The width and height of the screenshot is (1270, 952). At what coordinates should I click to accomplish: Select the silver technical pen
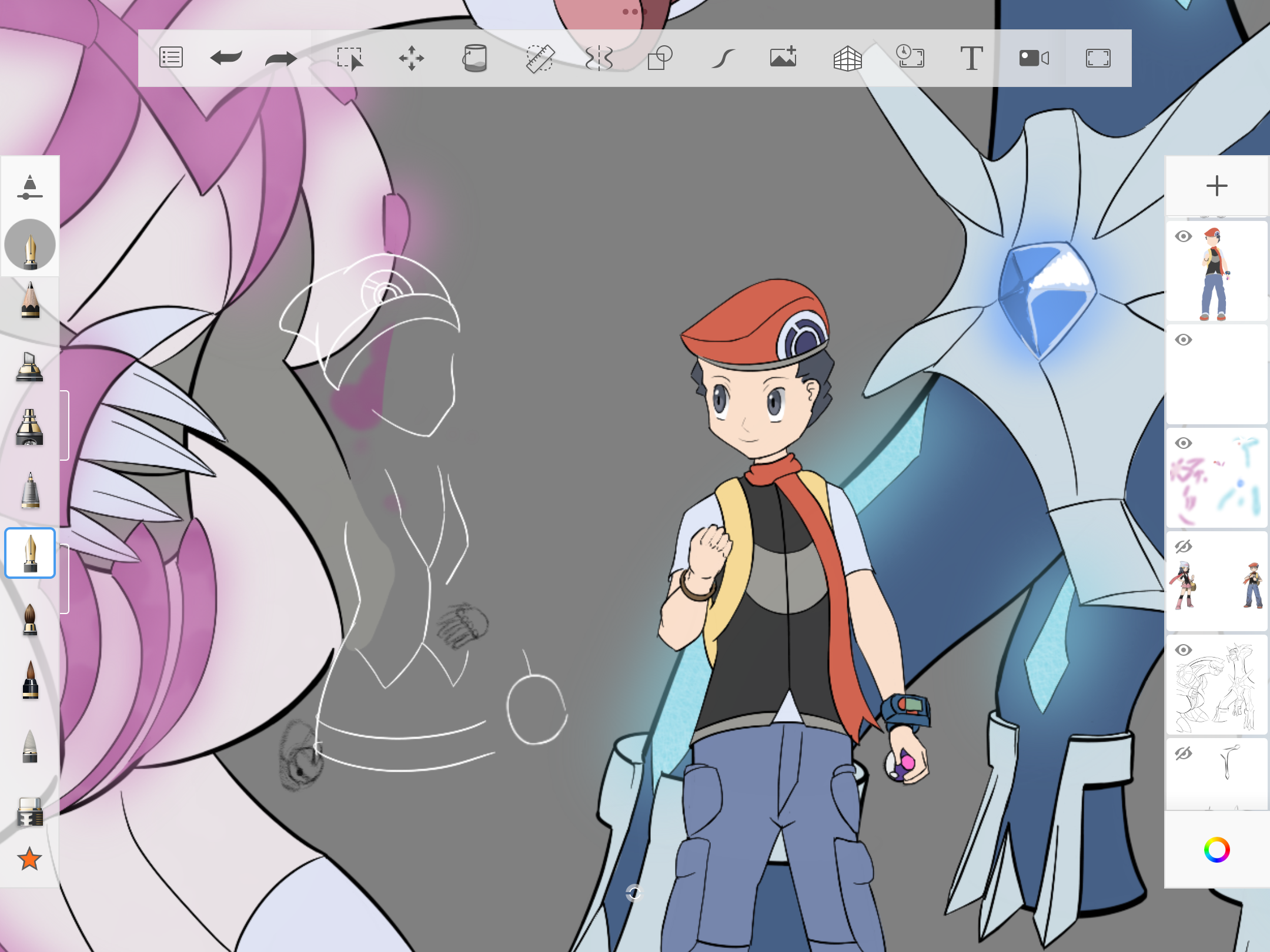[30, 490]
